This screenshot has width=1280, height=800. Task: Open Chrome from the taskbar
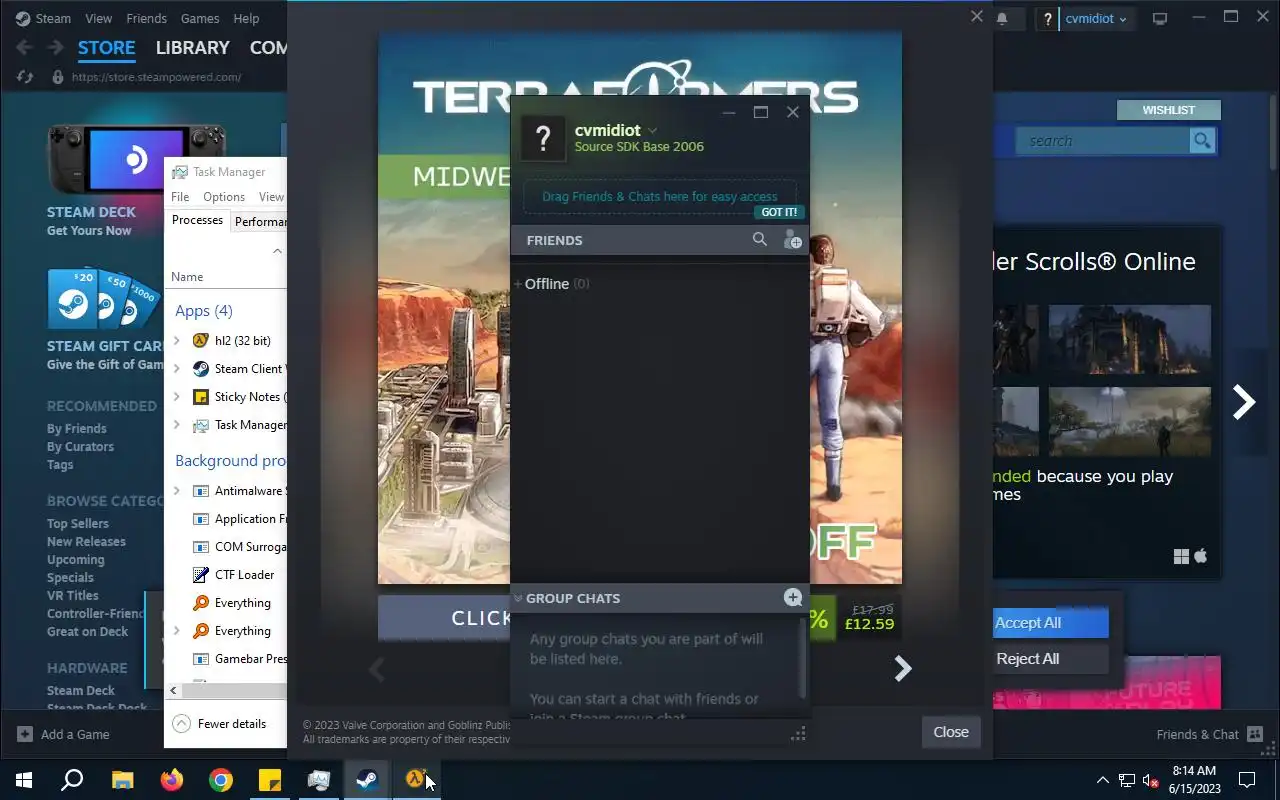221,780
